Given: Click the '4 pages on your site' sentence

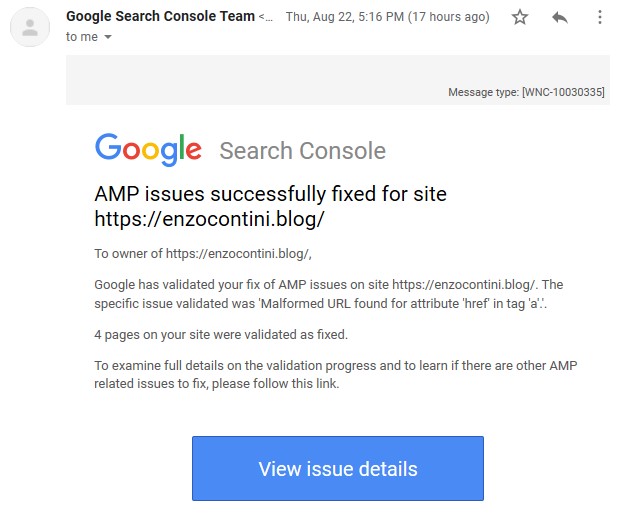Looking at the screenshot, I should pyautogui.click(x=220, y=334).
